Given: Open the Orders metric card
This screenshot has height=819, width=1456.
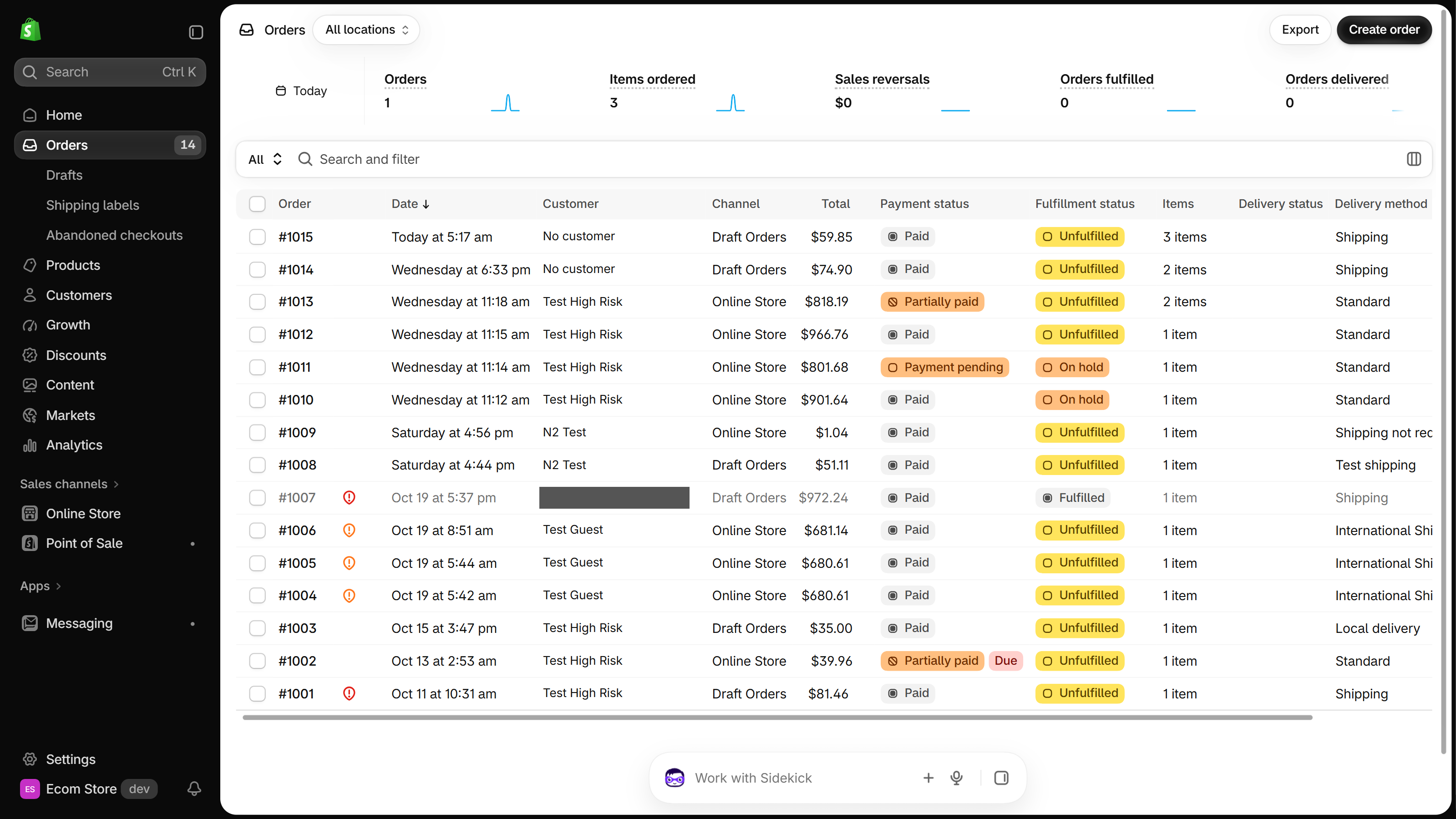Looking at the screenshot, I should point(452,91).
